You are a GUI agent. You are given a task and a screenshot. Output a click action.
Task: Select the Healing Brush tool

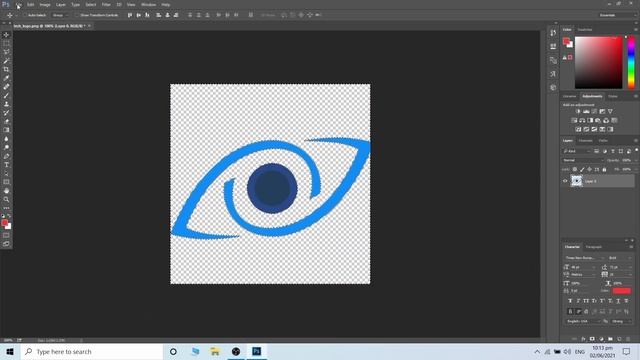(6, 87)
